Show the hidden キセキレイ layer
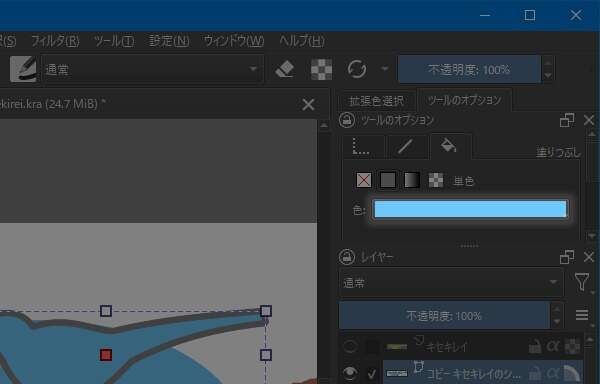 pos(350,347)
